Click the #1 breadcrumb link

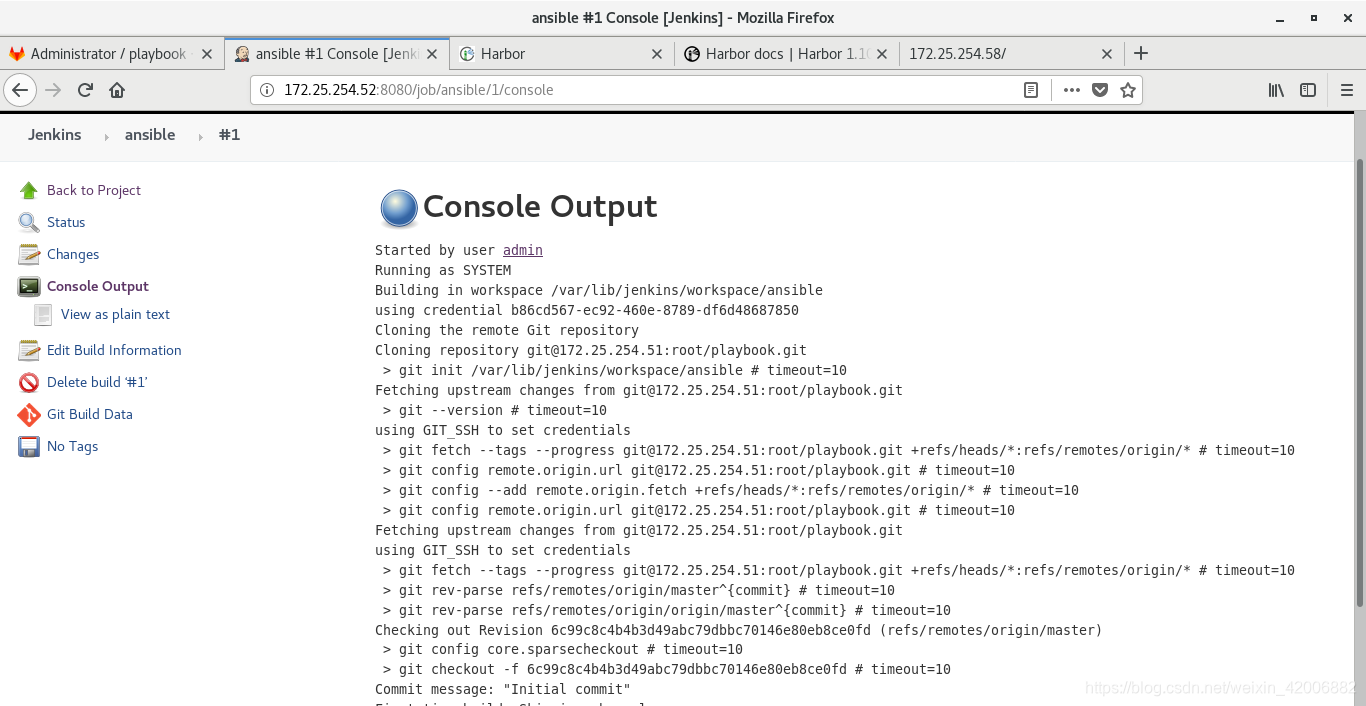click(x=229, y=135)
